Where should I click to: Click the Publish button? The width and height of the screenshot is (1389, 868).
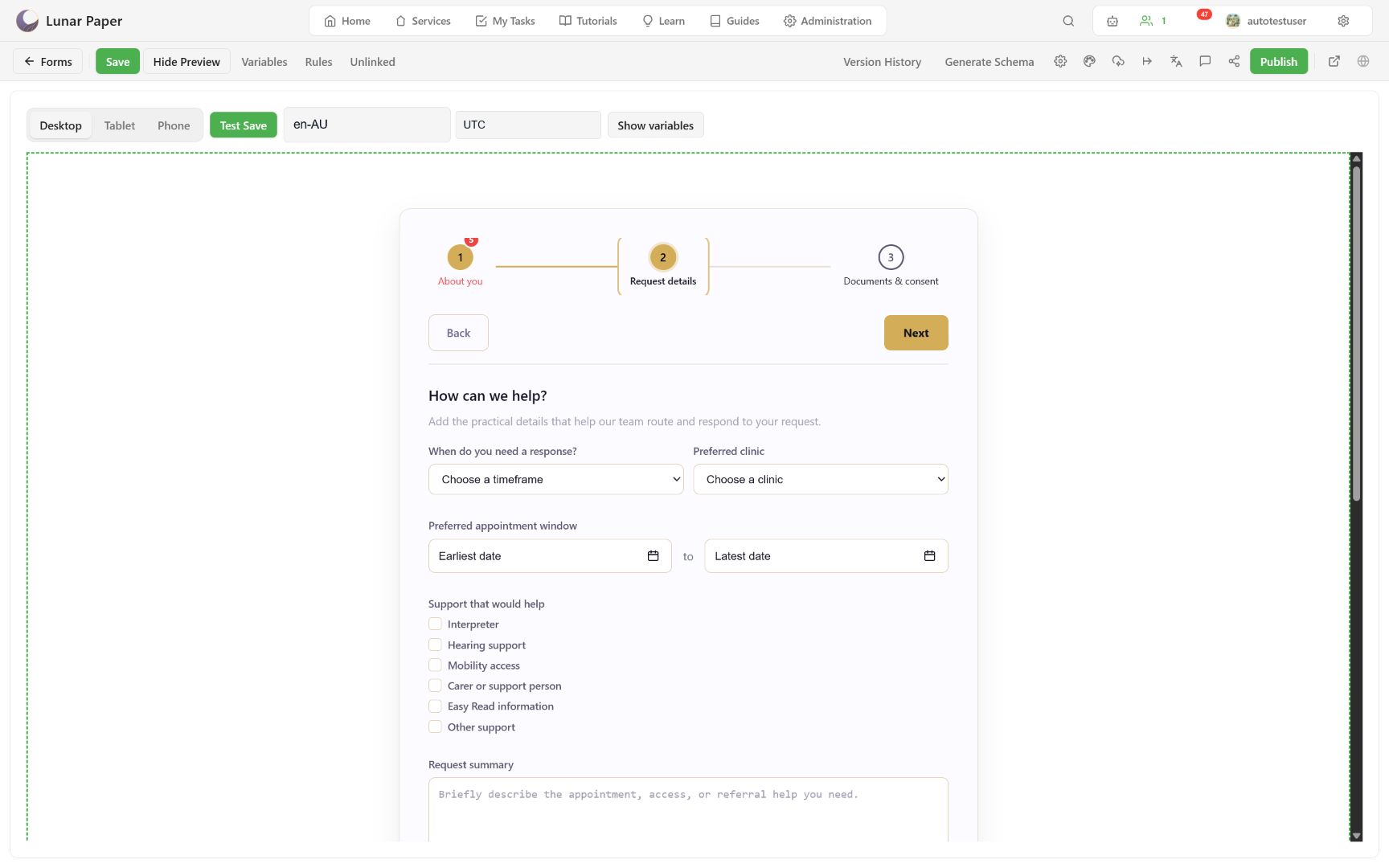(x=1278, y=61)
